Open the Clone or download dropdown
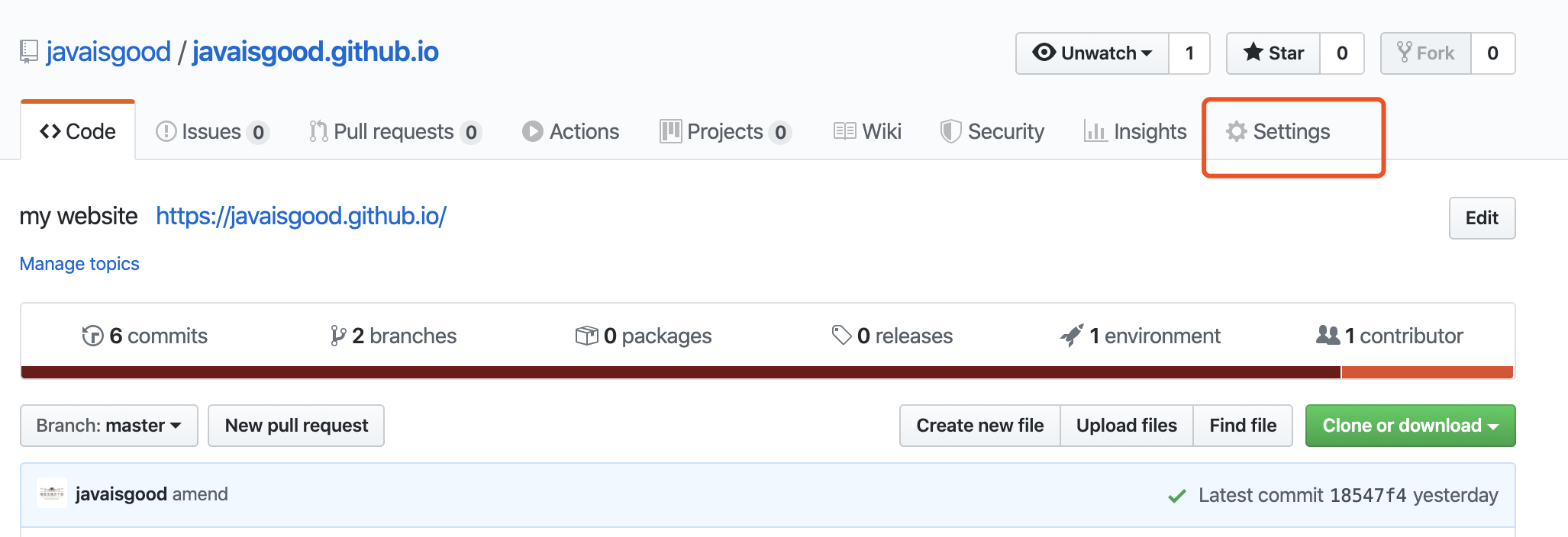Viewport: 1568px width, 537px height. (1409, 426)
